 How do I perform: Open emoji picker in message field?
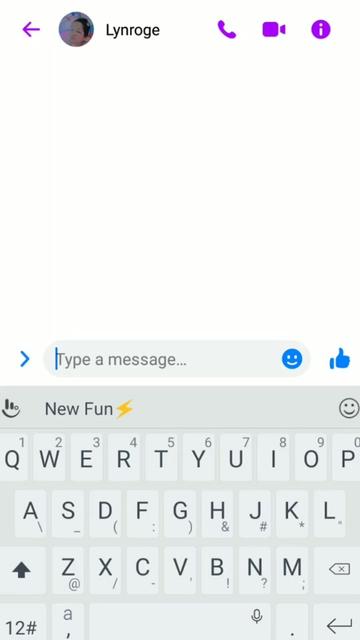pyautogui.click(x=292, y=359)
